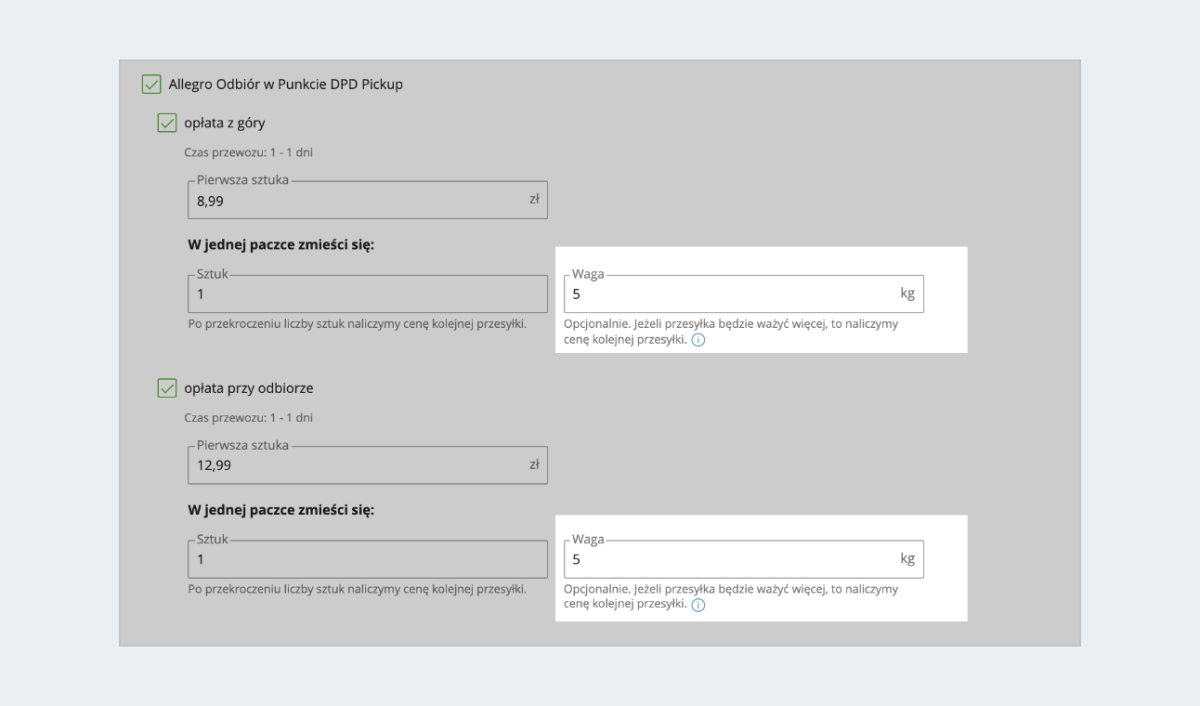The image size is (1200, 706).
Task: Select the Waga field under 'opłata przy odbiorze'
Action: coord(730,560)
